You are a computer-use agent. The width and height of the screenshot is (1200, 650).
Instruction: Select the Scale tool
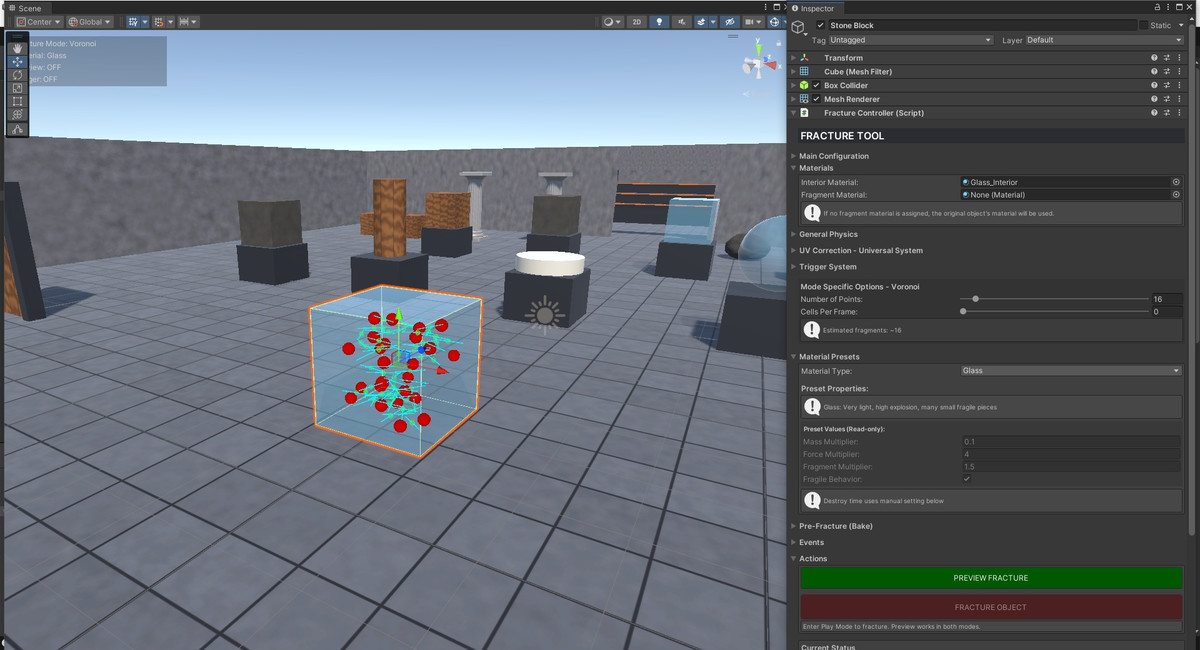pyautogui.click(x=18, y=88)
